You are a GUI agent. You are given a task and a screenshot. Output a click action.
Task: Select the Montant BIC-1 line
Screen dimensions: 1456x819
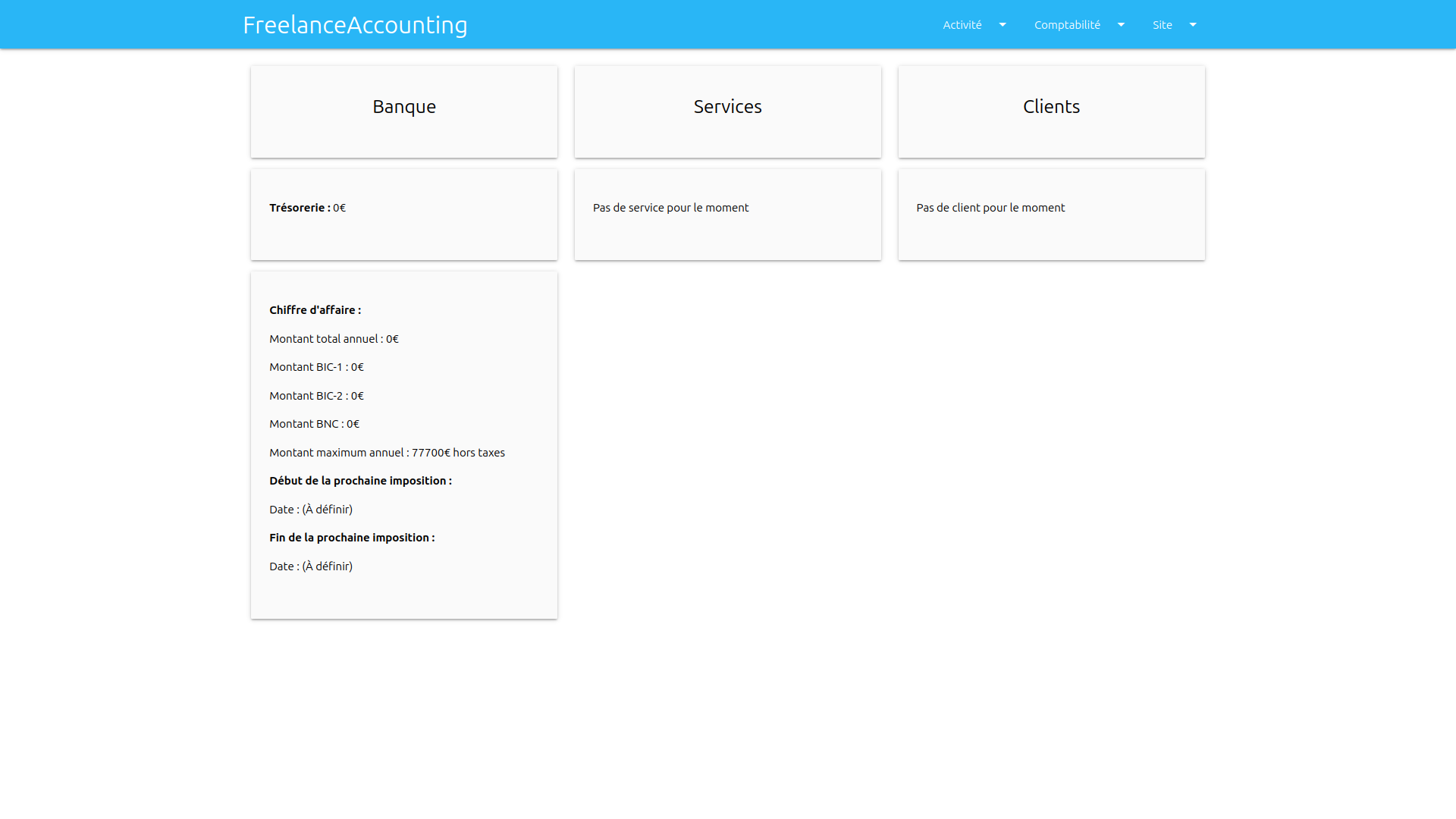tap(316, 367)
